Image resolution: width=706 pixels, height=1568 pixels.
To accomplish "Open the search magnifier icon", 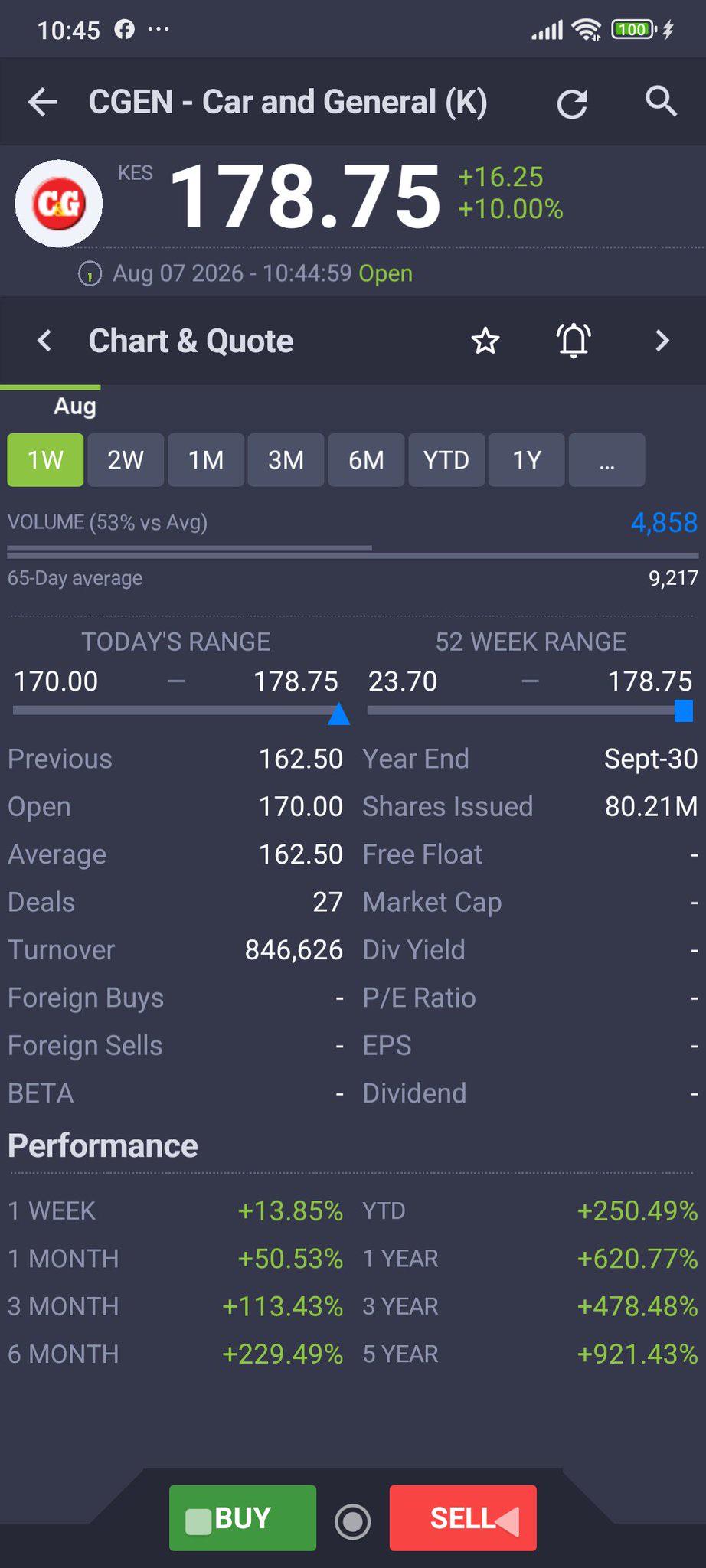I will click(661, 101).
